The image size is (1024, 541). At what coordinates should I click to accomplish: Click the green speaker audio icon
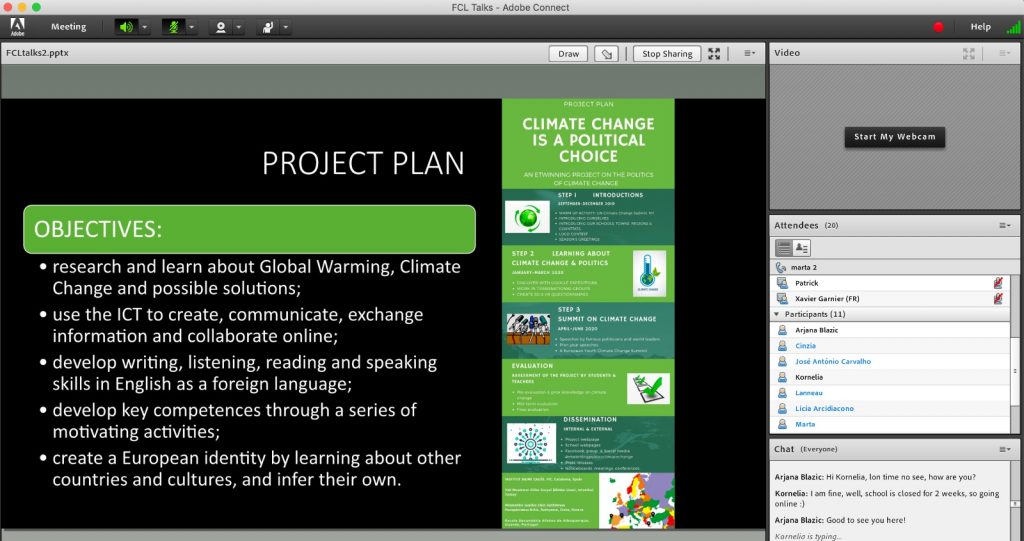(x=126, y=27)
